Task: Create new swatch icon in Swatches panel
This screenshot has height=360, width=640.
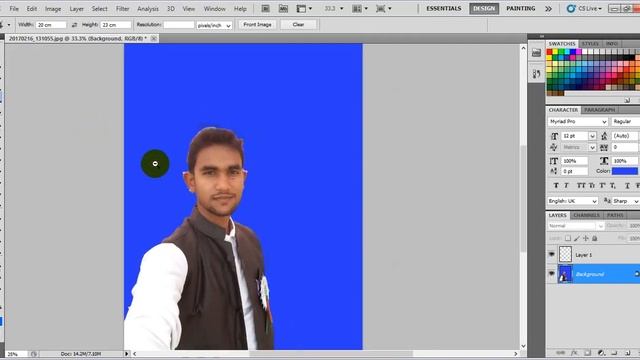Action: click(x=627, y=100)
